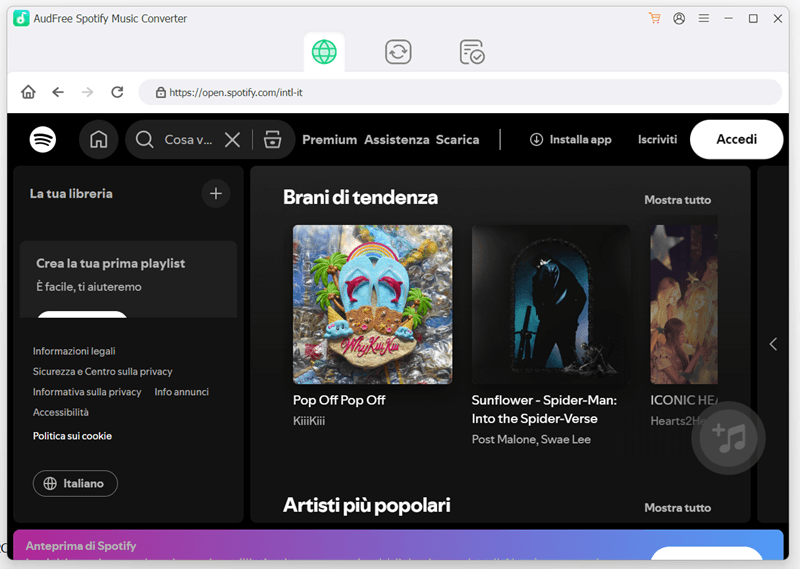Show all under Artisti più popolari
The width and height of the screenshot is (800, 569).
click(x=678, y=508)
